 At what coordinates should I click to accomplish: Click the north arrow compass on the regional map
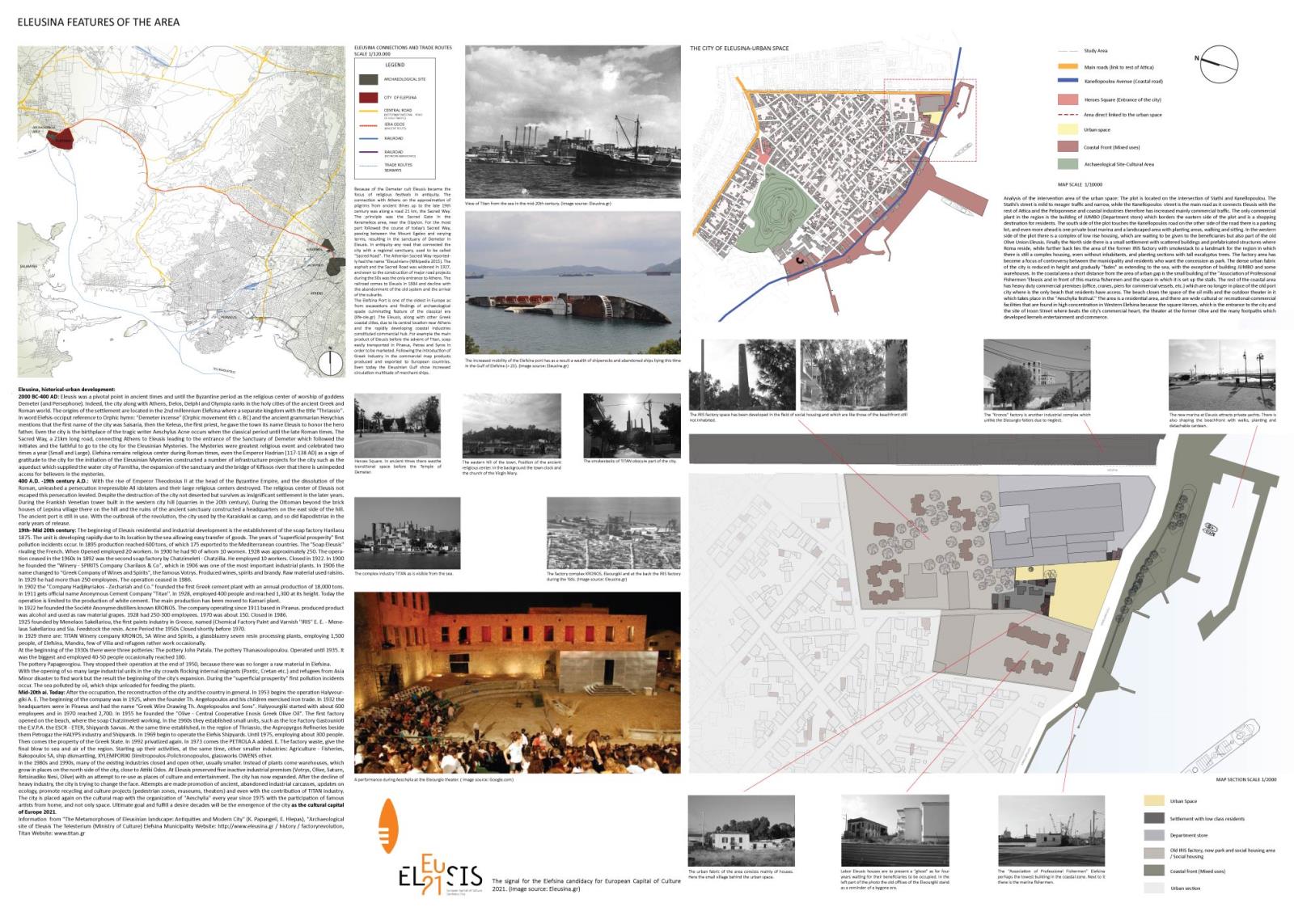coord(330,364)
